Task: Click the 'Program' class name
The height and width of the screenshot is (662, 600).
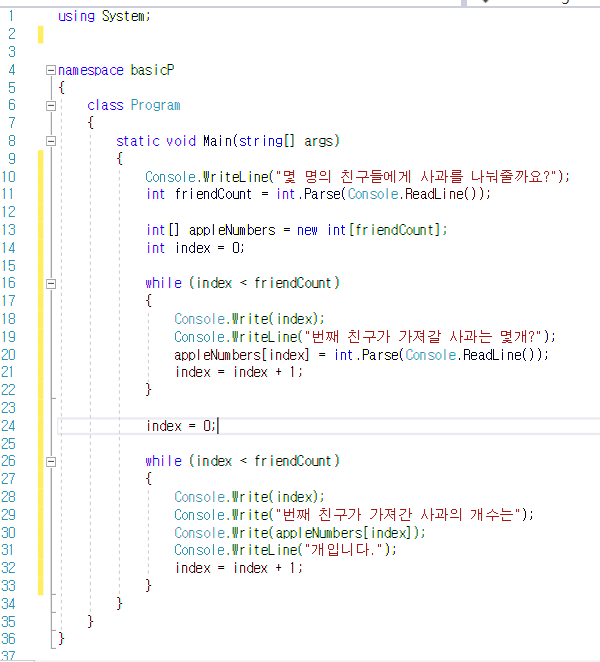Action: pyautogui.click(x=156, y=105)
